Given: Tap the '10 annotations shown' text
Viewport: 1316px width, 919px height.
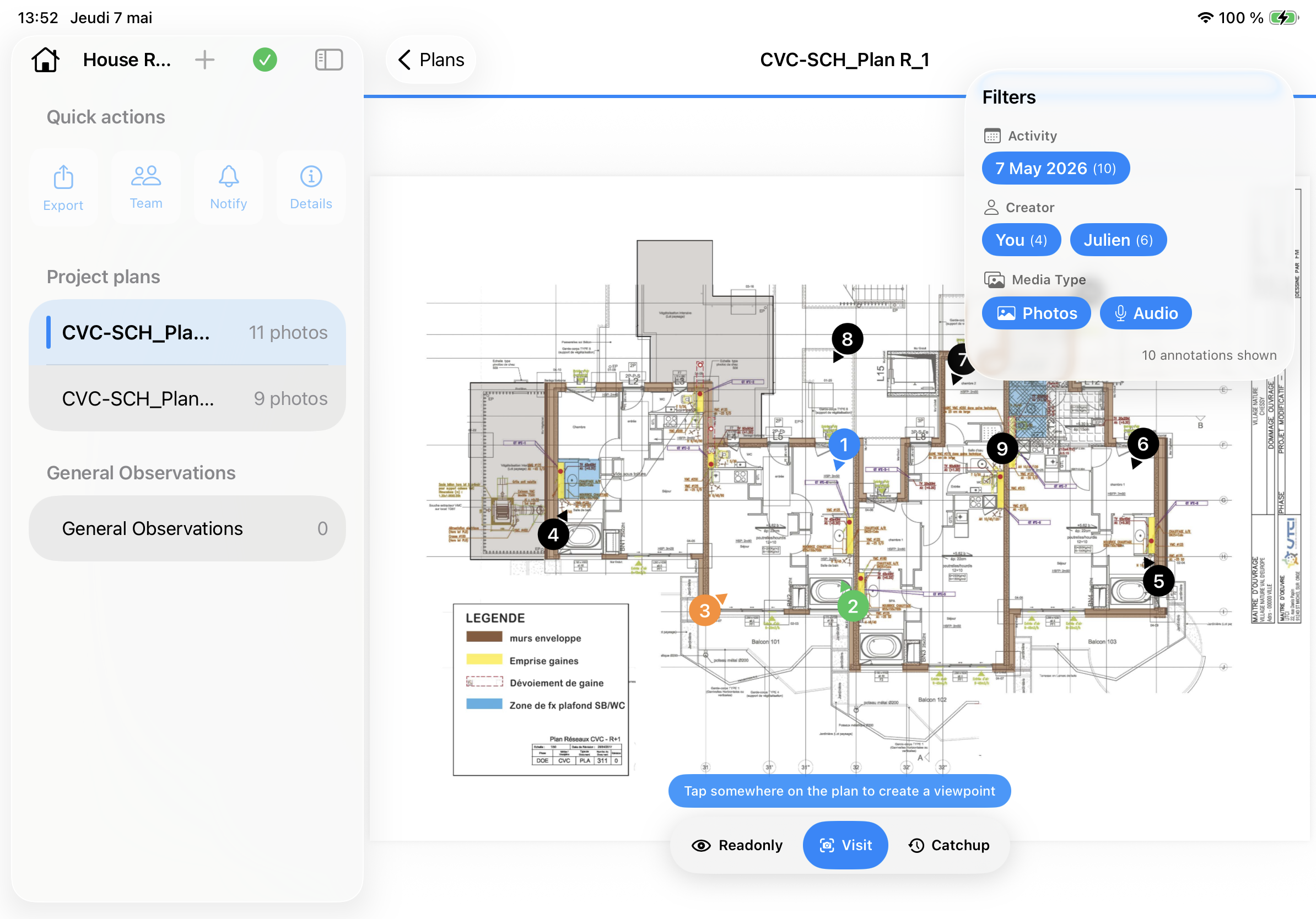Looking at the screenshot, I should (x=1210, y=355).
